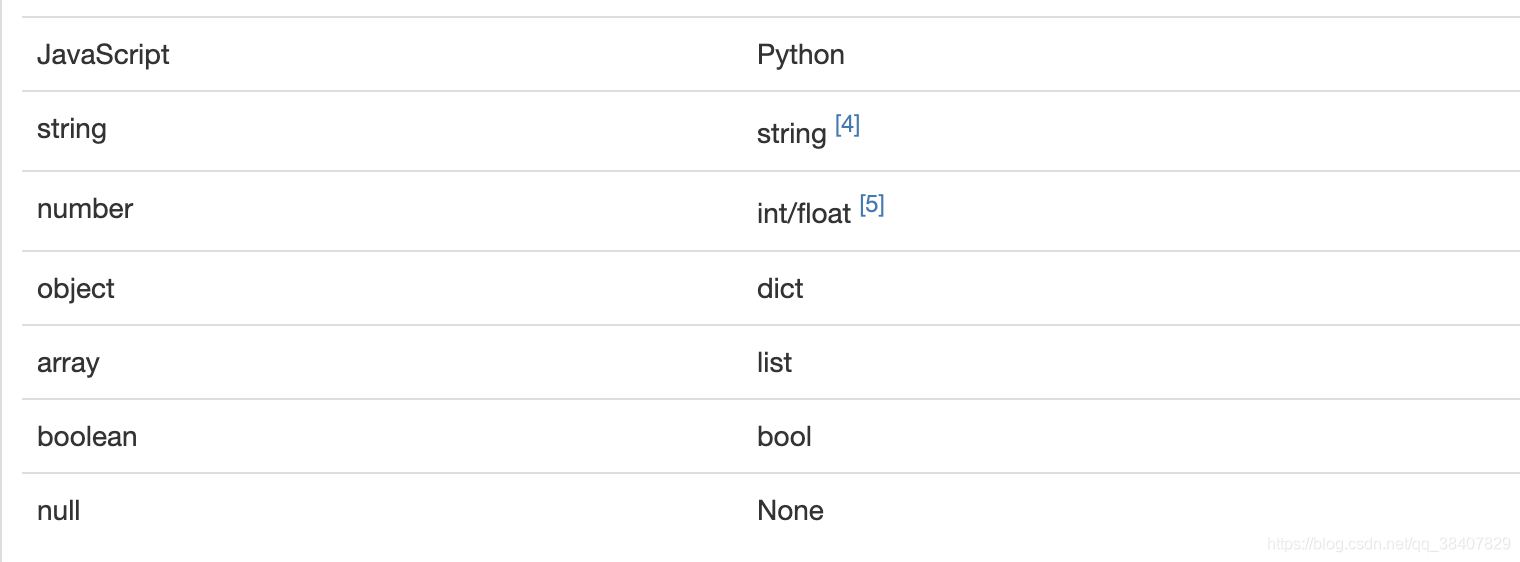Screen dimensions: 1520x562
Task: Select the string cell in Python column
Action: [791, 133]
